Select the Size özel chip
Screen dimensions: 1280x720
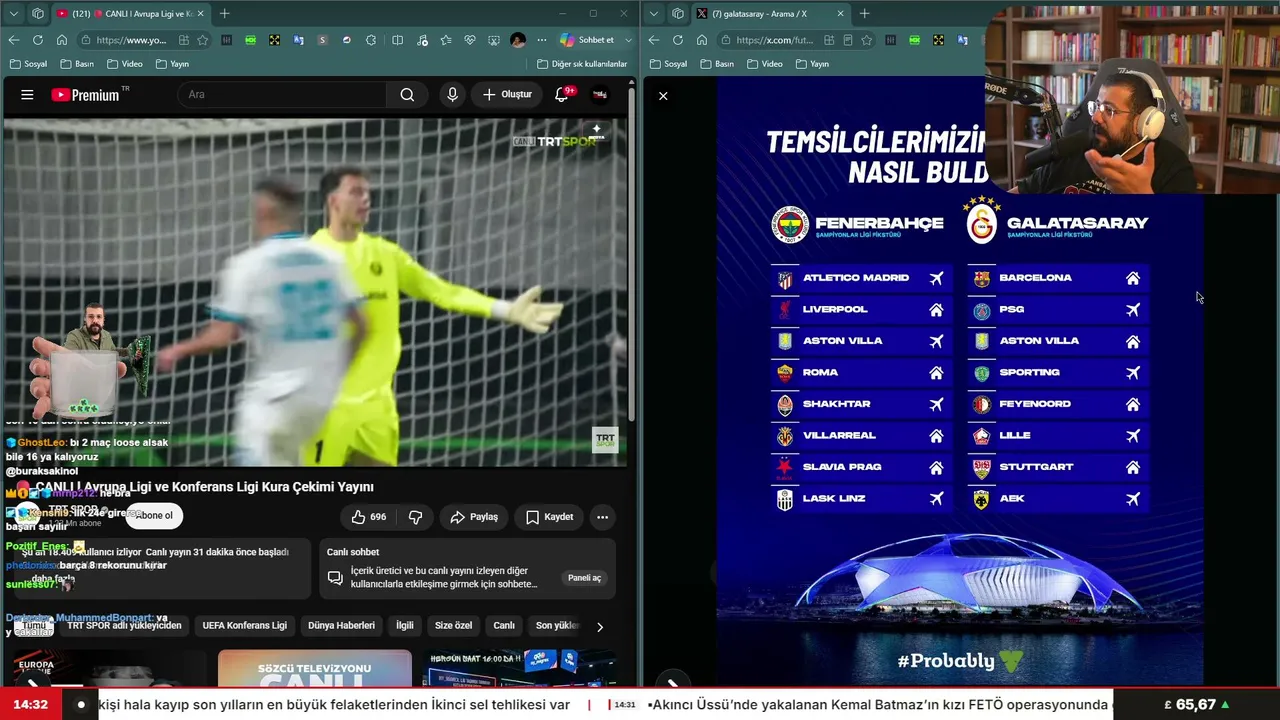(453, 626)
